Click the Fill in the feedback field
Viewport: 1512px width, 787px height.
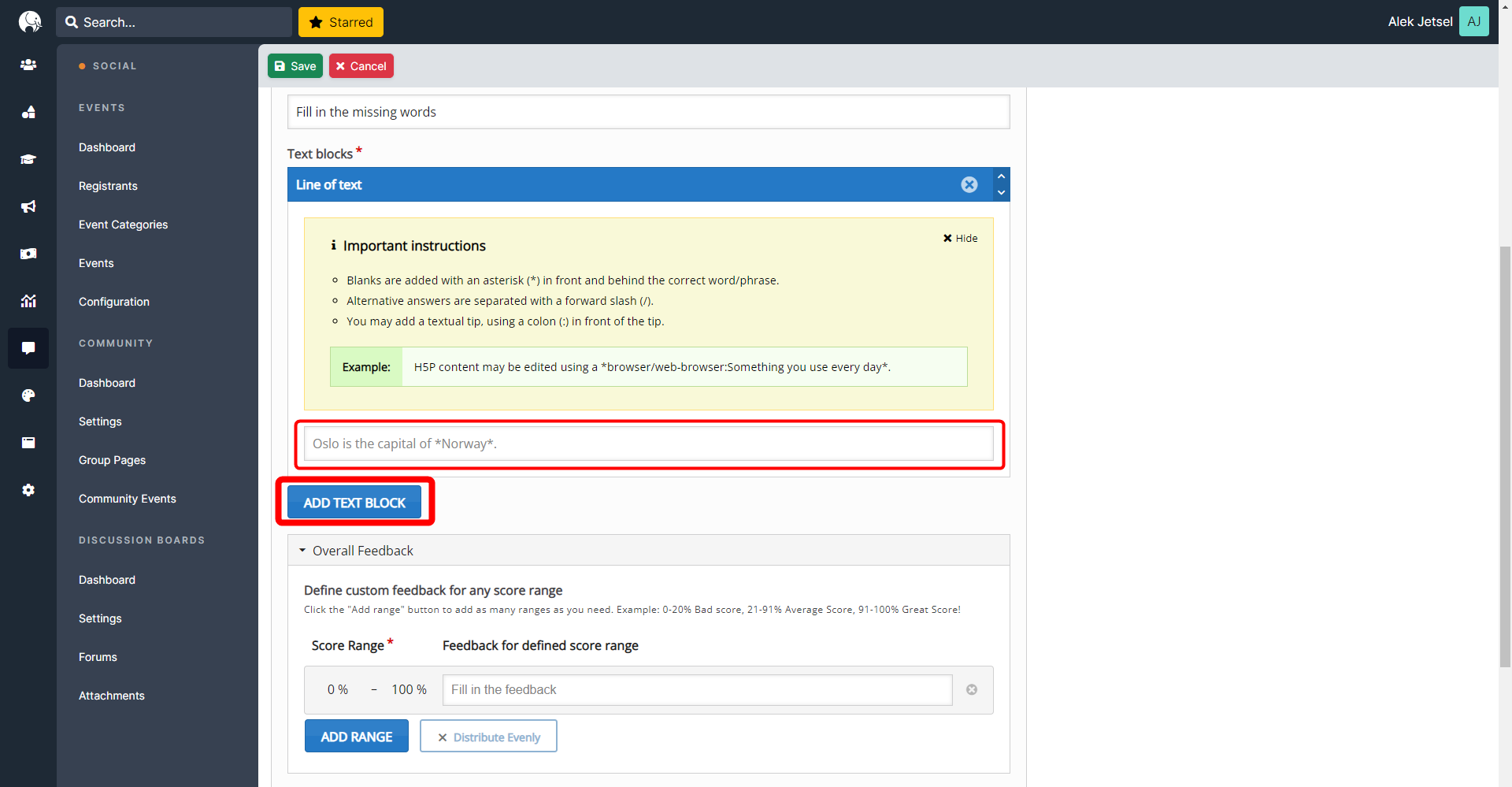[698, 689]
